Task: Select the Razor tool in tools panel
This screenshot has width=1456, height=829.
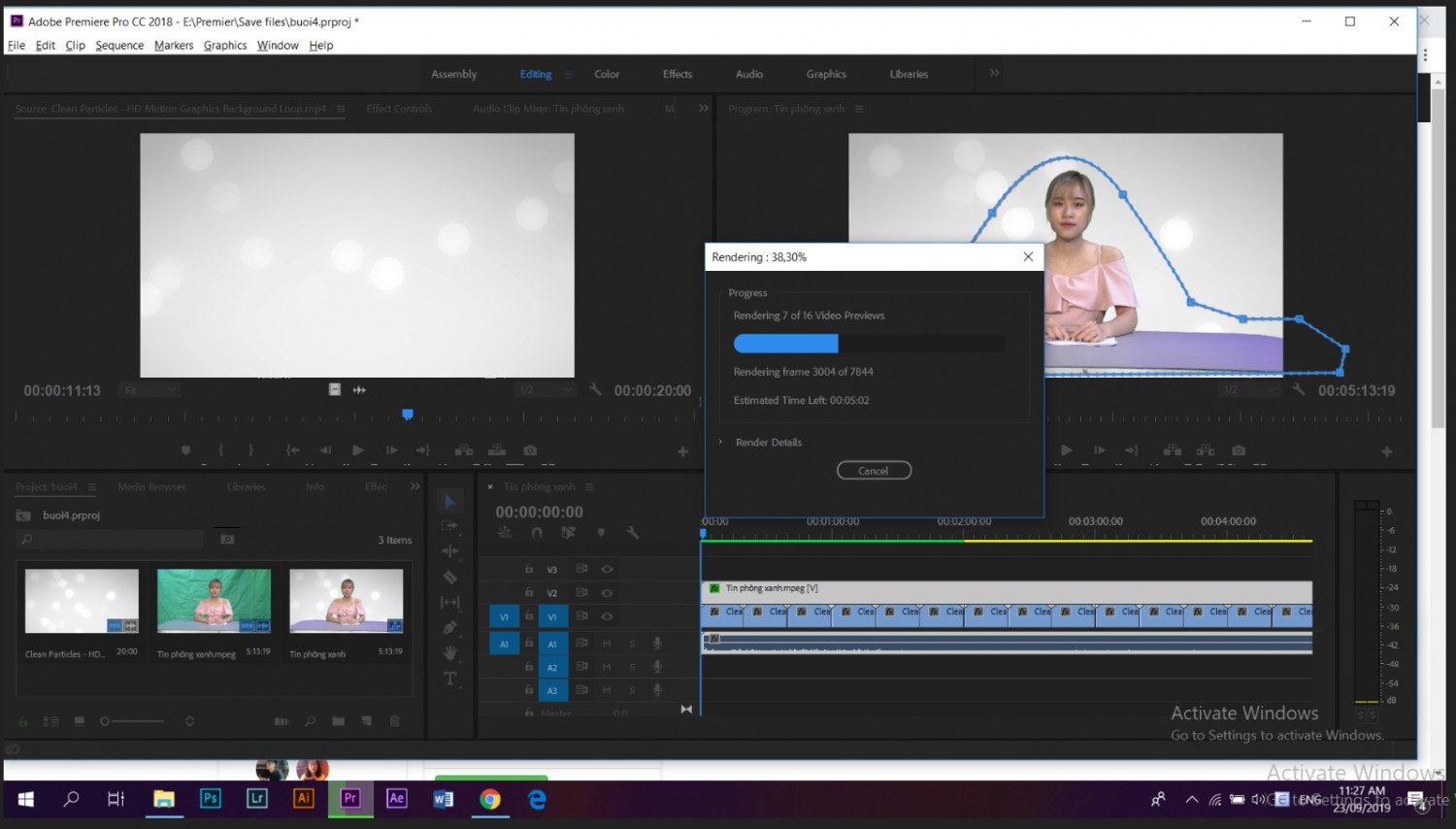Action: pos(449,577)
